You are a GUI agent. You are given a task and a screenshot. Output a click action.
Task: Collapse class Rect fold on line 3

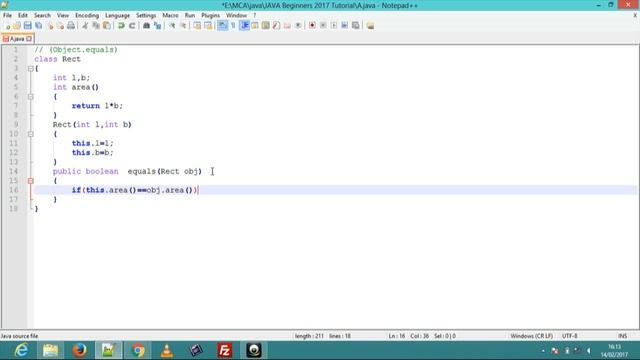pyautogui.click(x=31, y=69)
